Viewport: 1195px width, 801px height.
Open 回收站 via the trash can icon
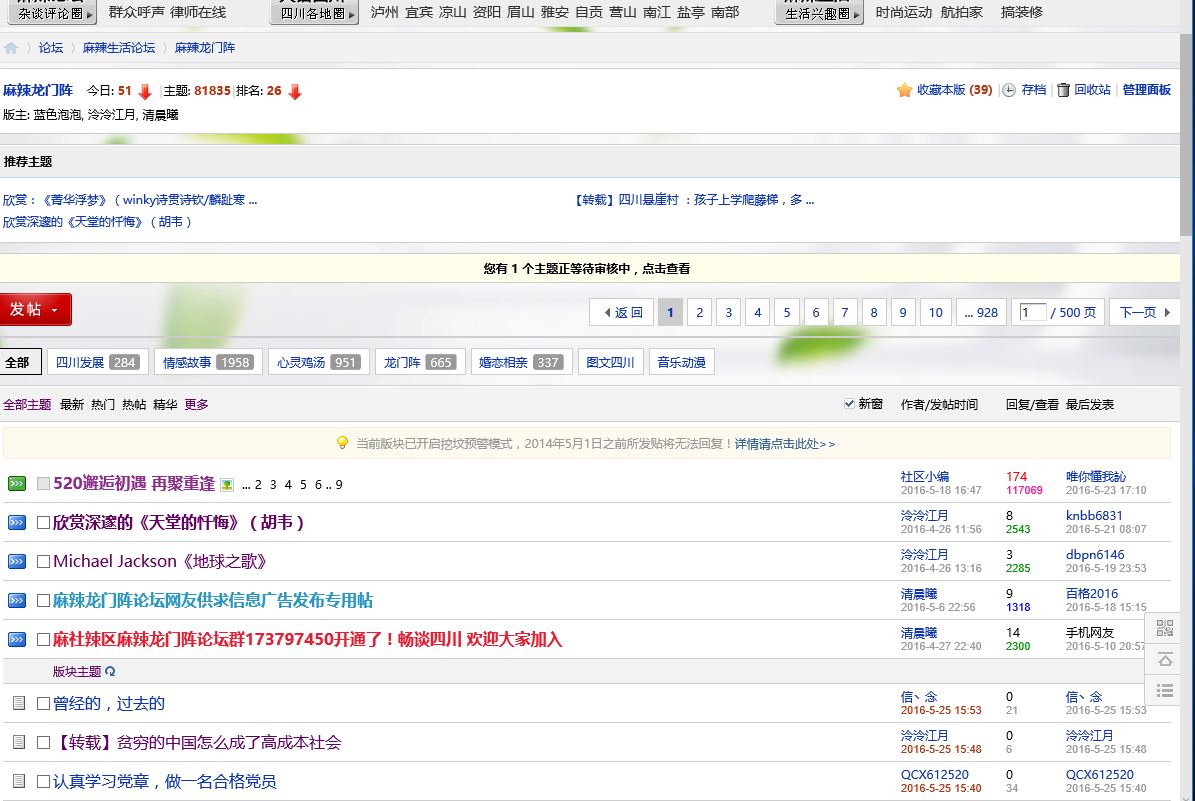click(x=1063, y=90)
